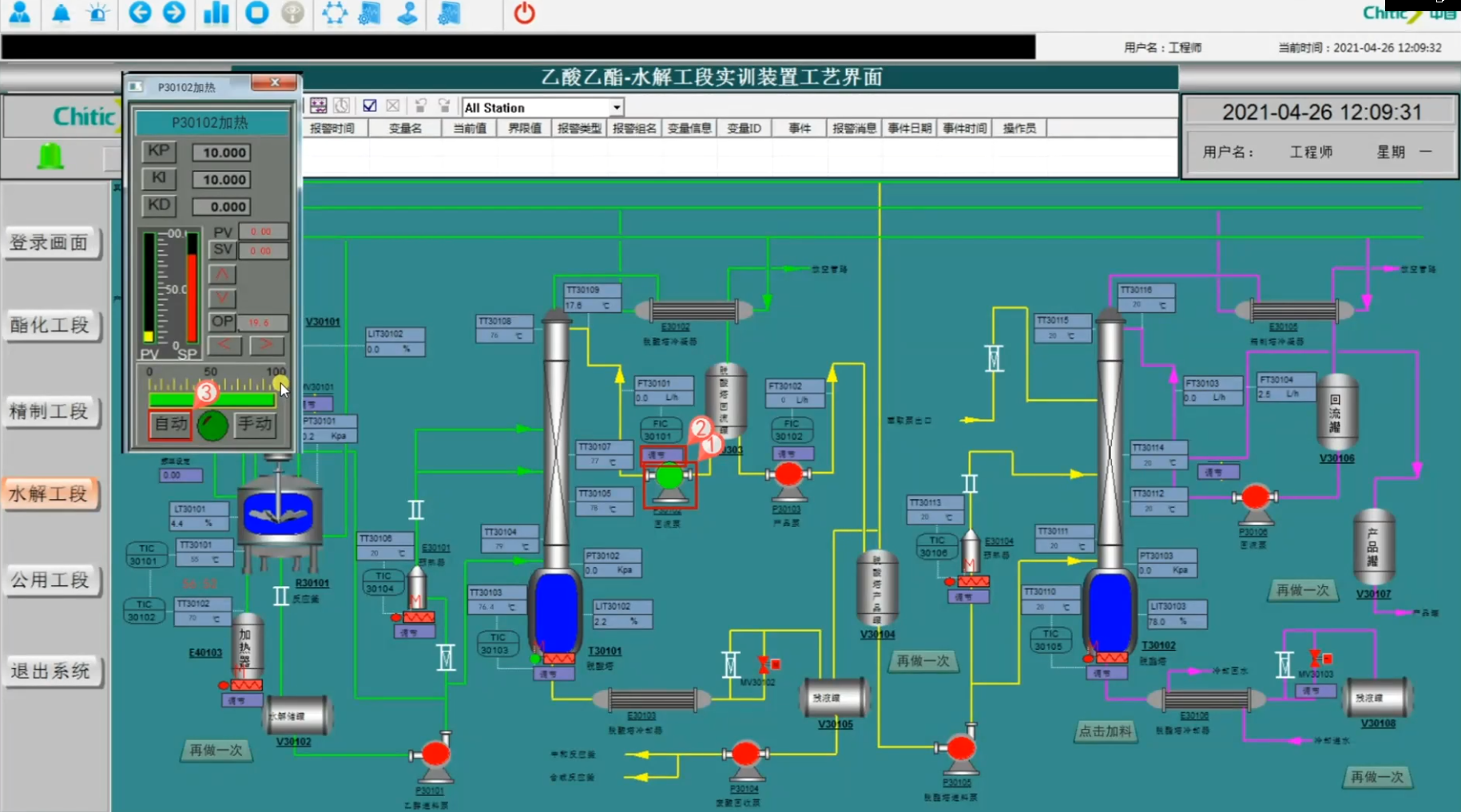Switch controller to 自动 automatic mode
Screen dimensions: 1461x812
coord(170,424)
